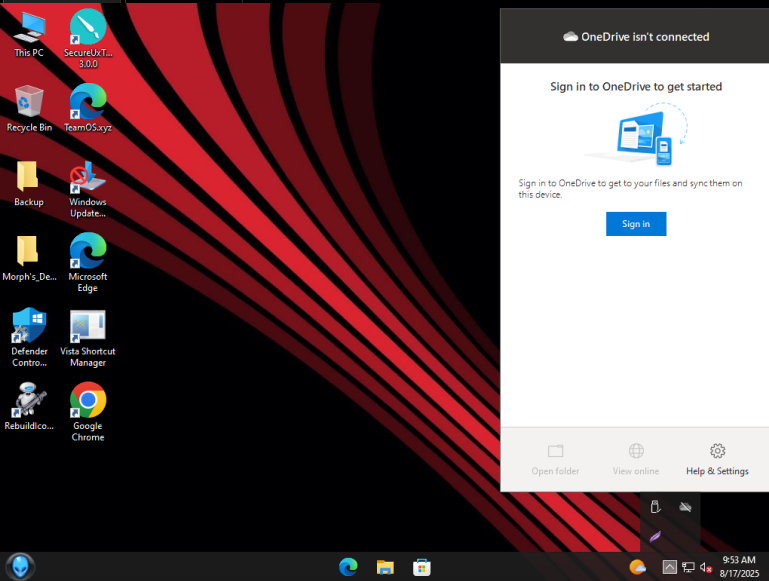
Task: Select the Windows Update blocker shortcut
Action: coord(88,189)
